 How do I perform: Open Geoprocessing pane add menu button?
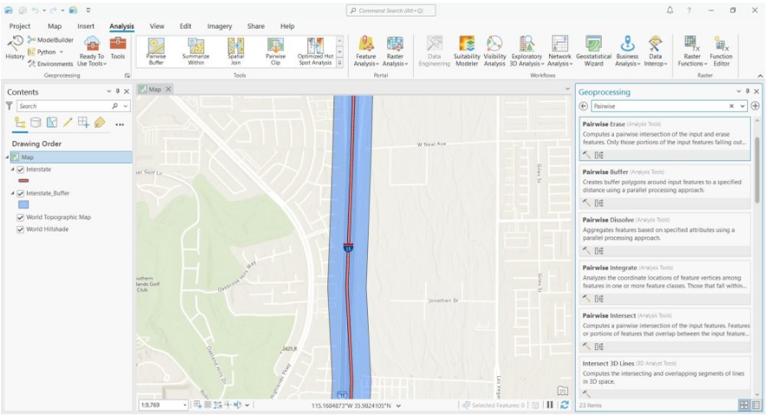[755, 106]
